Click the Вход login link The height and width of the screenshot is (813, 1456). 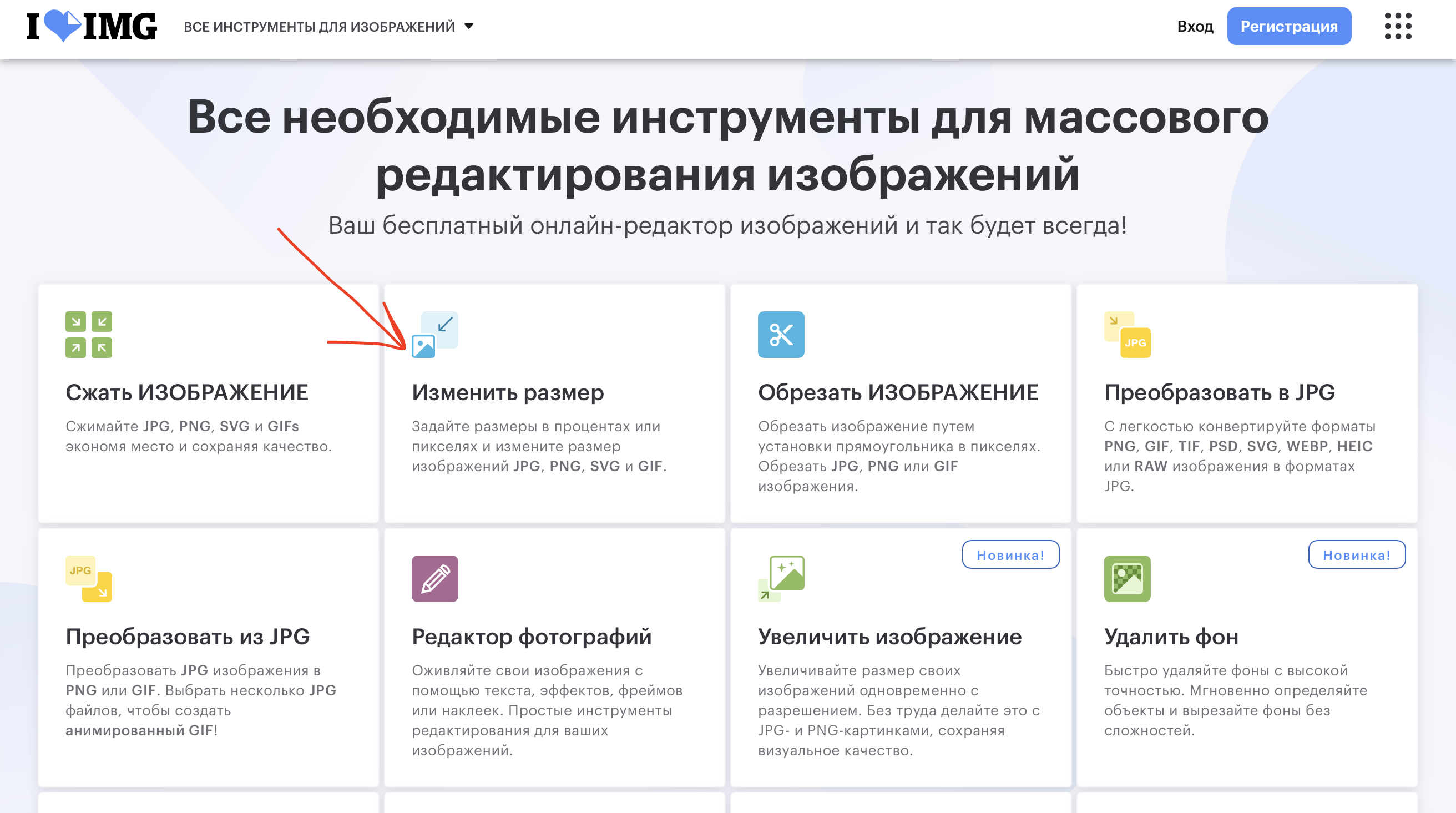(1195, 27)
